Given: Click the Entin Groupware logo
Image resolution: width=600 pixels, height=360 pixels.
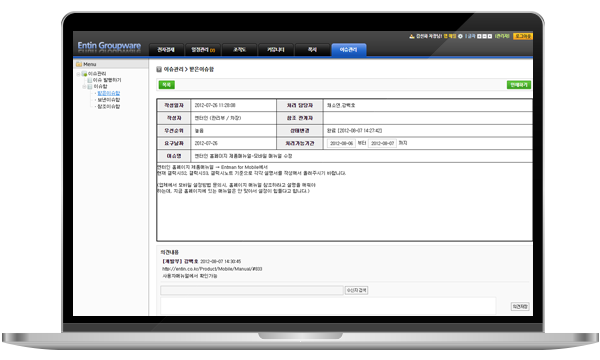Looking at the screenshot, I should coord(109,46).
